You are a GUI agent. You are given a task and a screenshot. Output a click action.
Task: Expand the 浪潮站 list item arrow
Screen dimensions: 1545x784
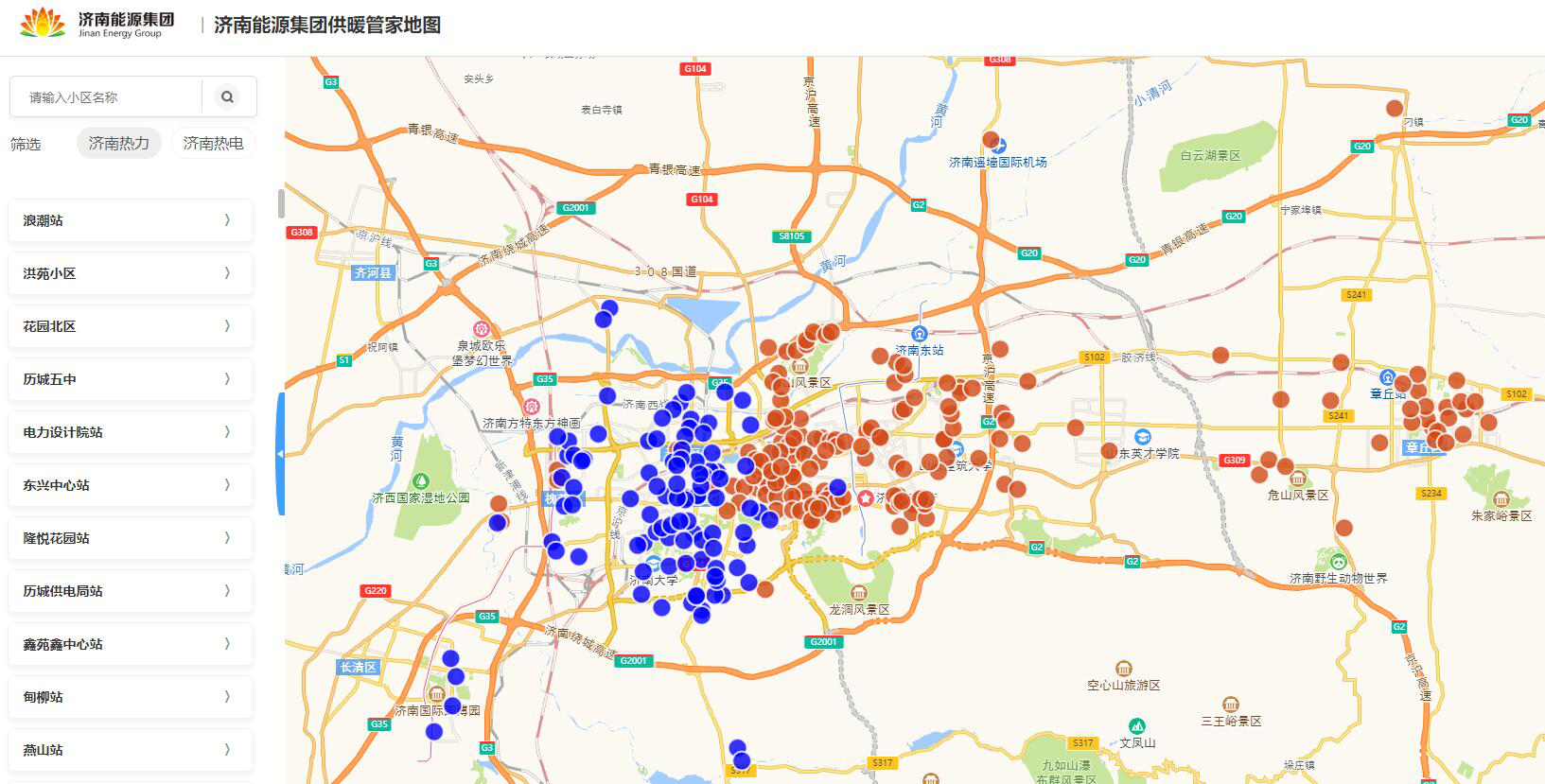tap(227, 220)
